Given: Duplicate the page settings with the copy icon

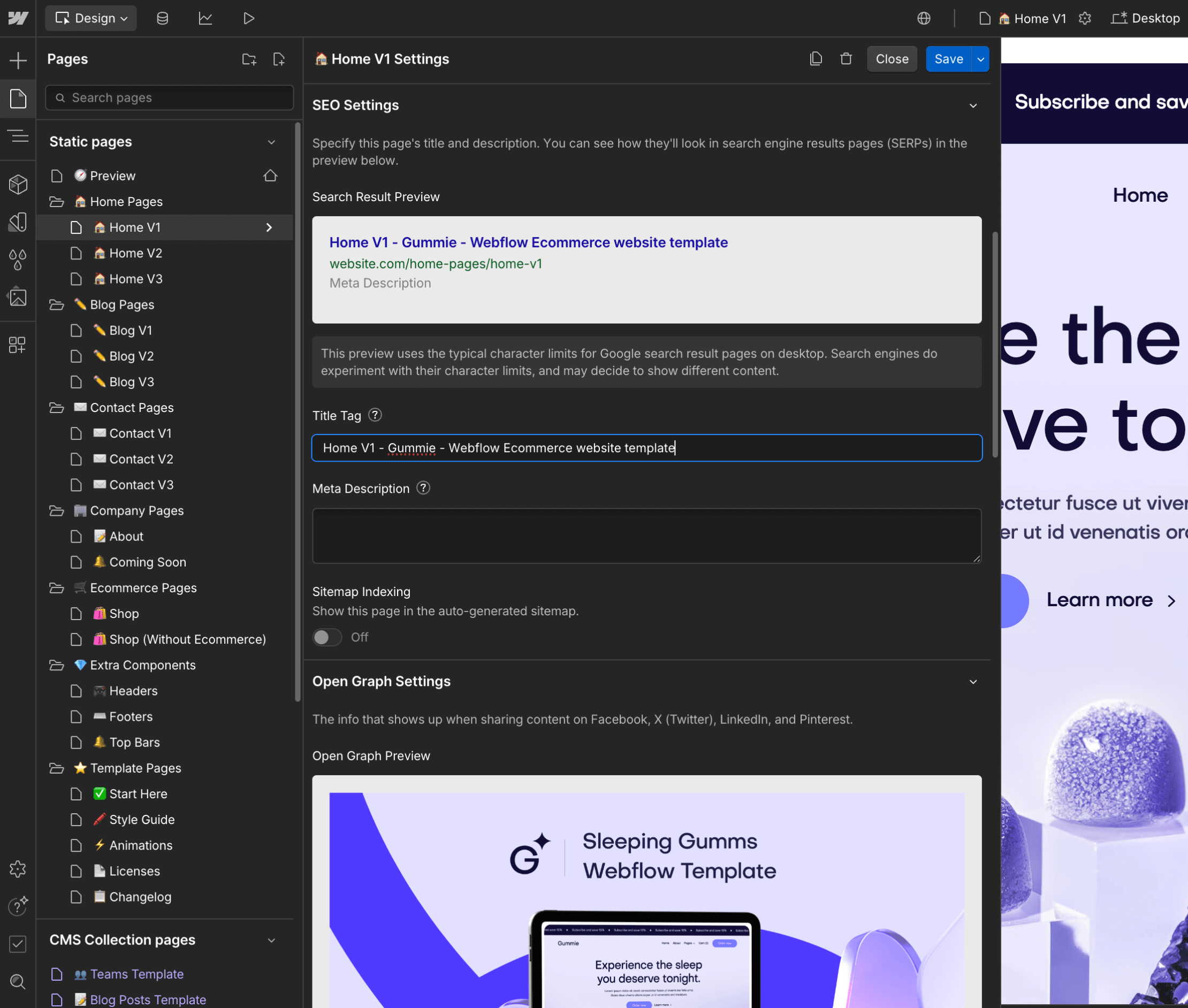Looking at the screenshot, I should click(816, 58).
